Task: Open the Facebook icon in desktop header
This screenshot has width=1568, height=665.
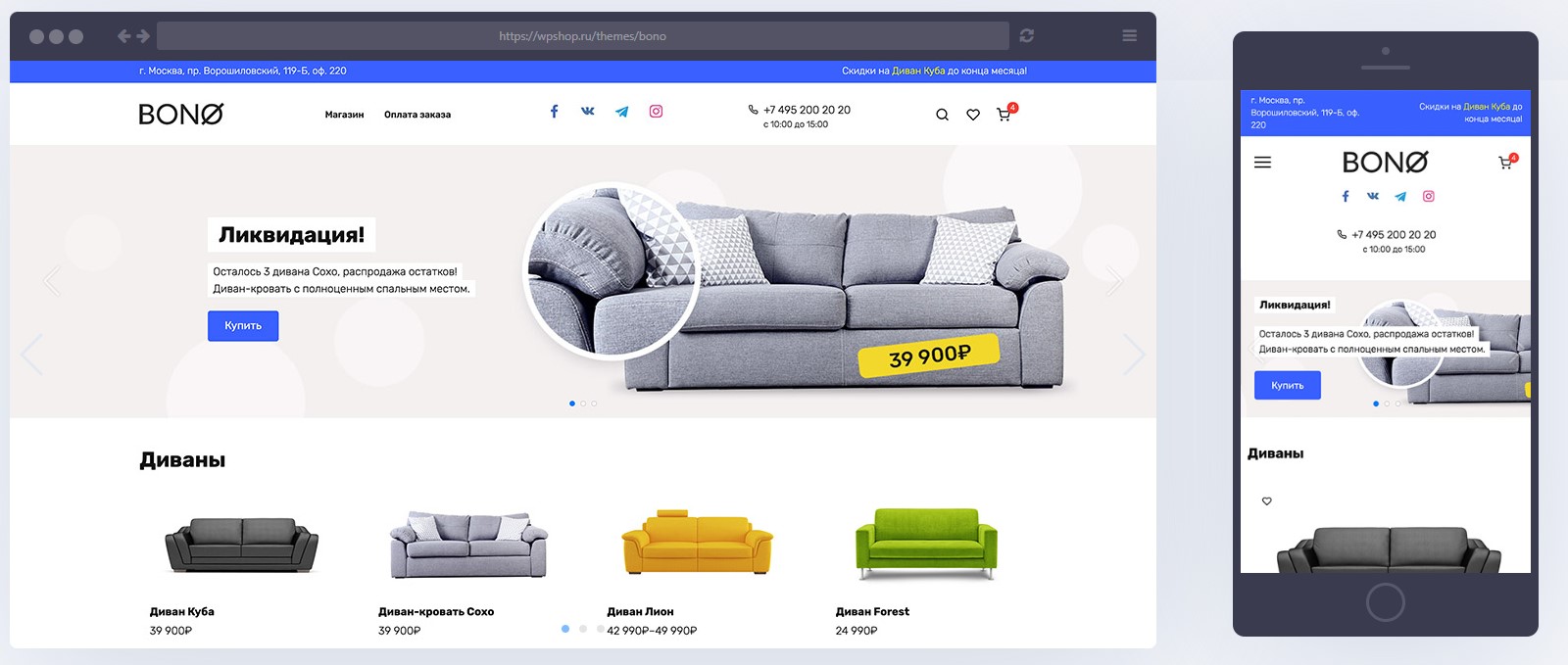Action: coord(554,112)
